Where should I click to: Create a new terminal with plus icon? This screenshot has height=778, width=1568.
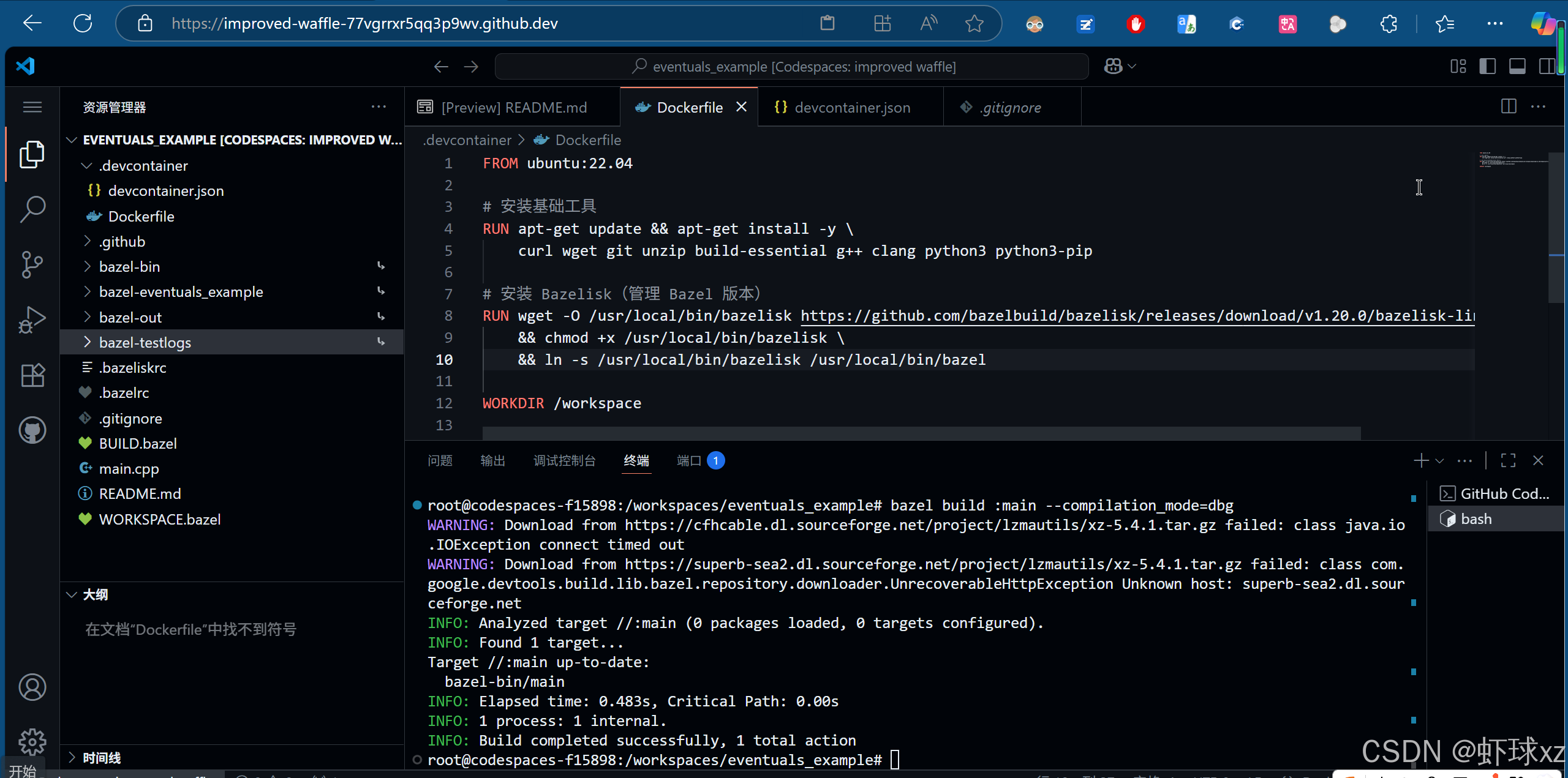pyautogui.click(x=1421, y=460)
